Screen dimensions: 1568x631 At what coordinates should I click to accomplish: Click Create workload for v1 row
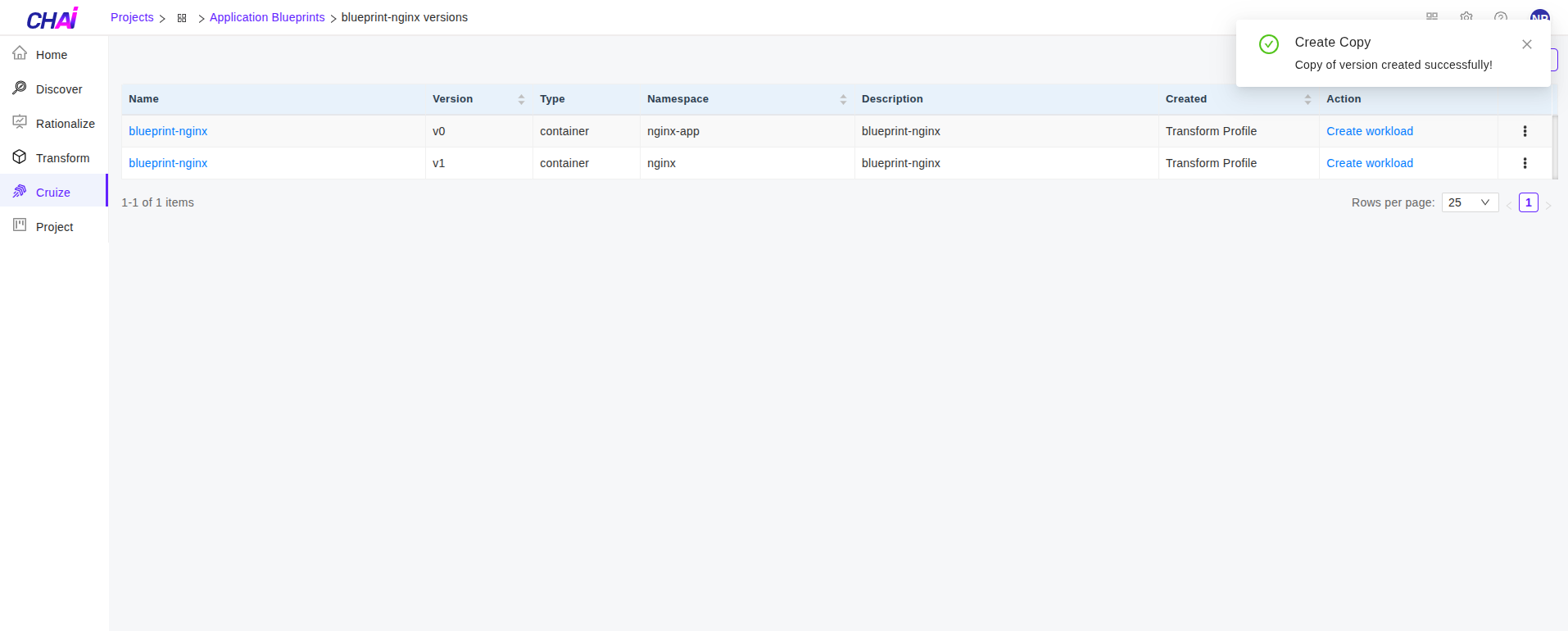click(1369, 163)
